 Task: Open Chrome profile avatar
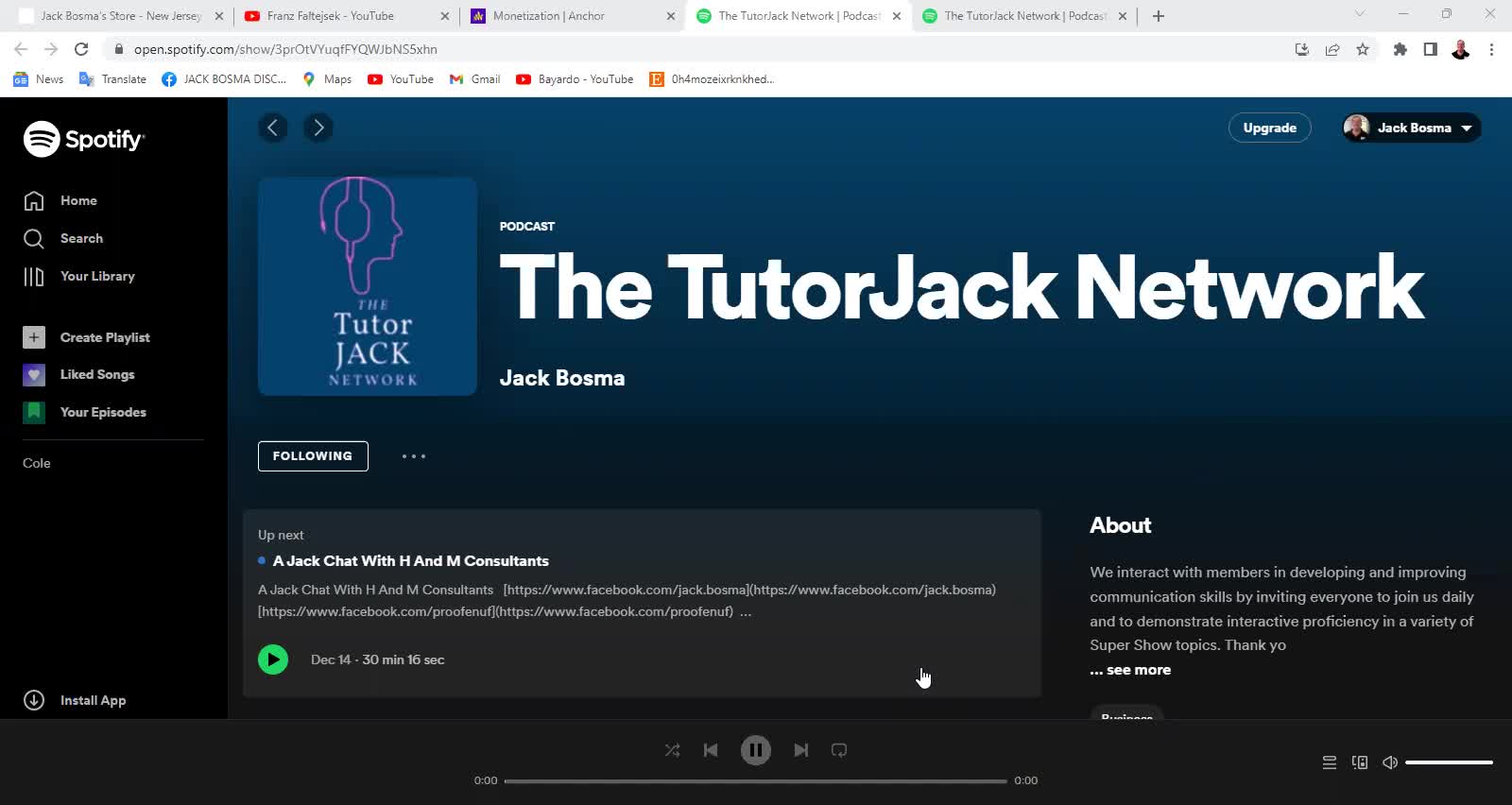click(1461, 49)
